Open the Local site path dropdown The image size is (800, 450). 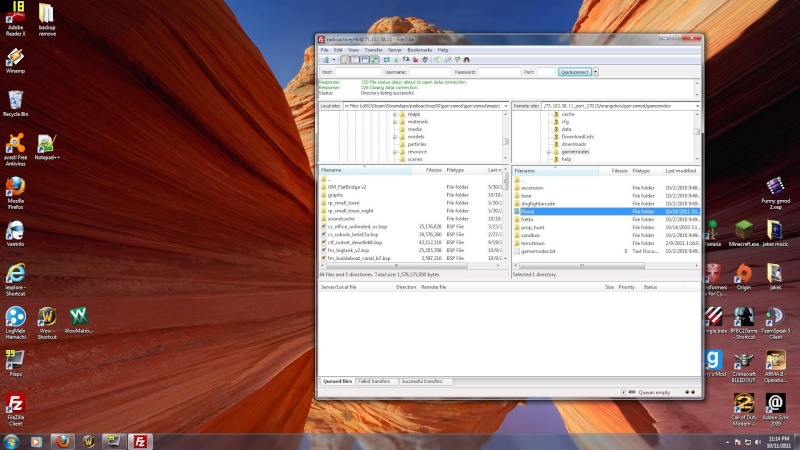coord(506,106)
